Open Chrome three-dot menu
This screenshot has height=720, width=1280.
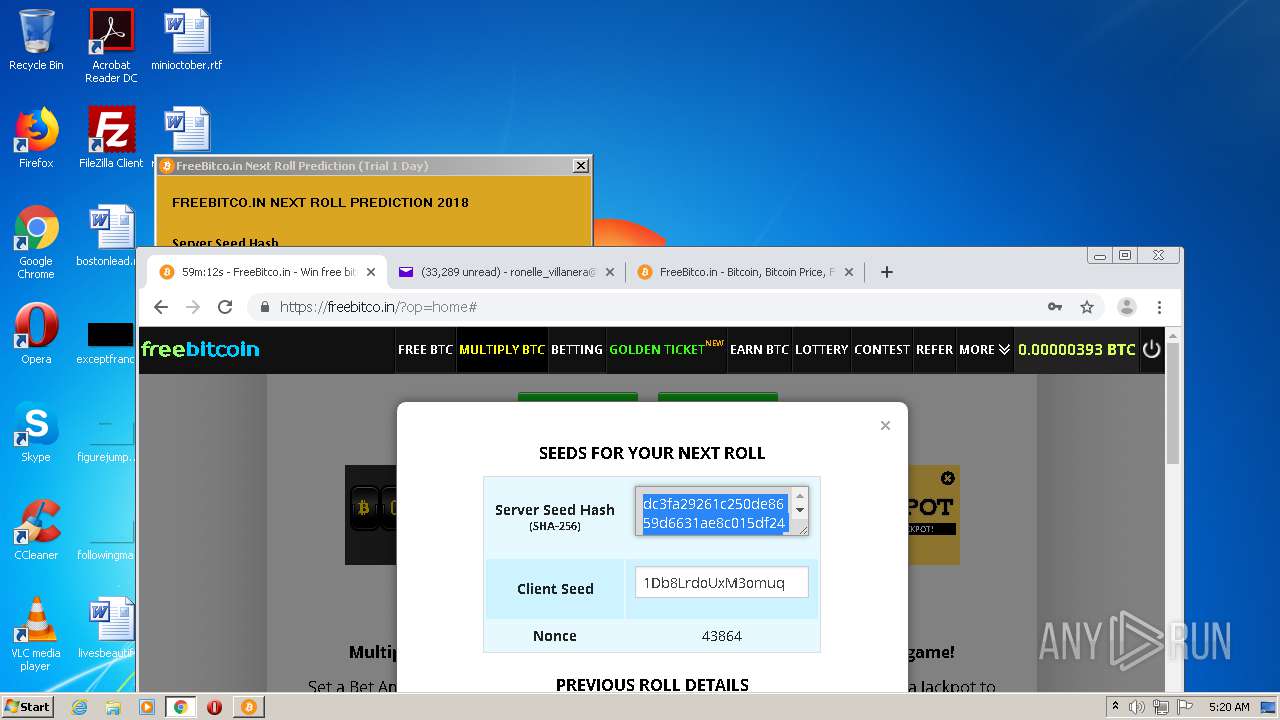1159,307
